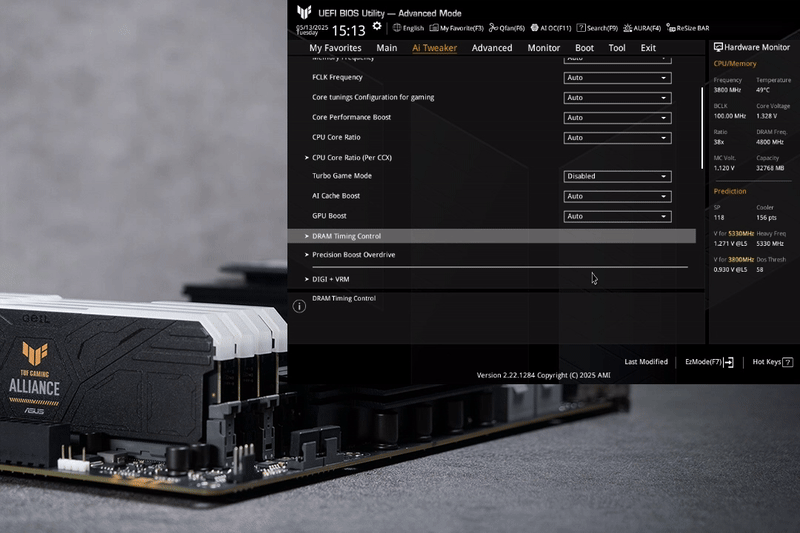Open Core tunings Configuration for gaming dropdown
The width and height of the screenshot is (800, 533).
point(617,98)
